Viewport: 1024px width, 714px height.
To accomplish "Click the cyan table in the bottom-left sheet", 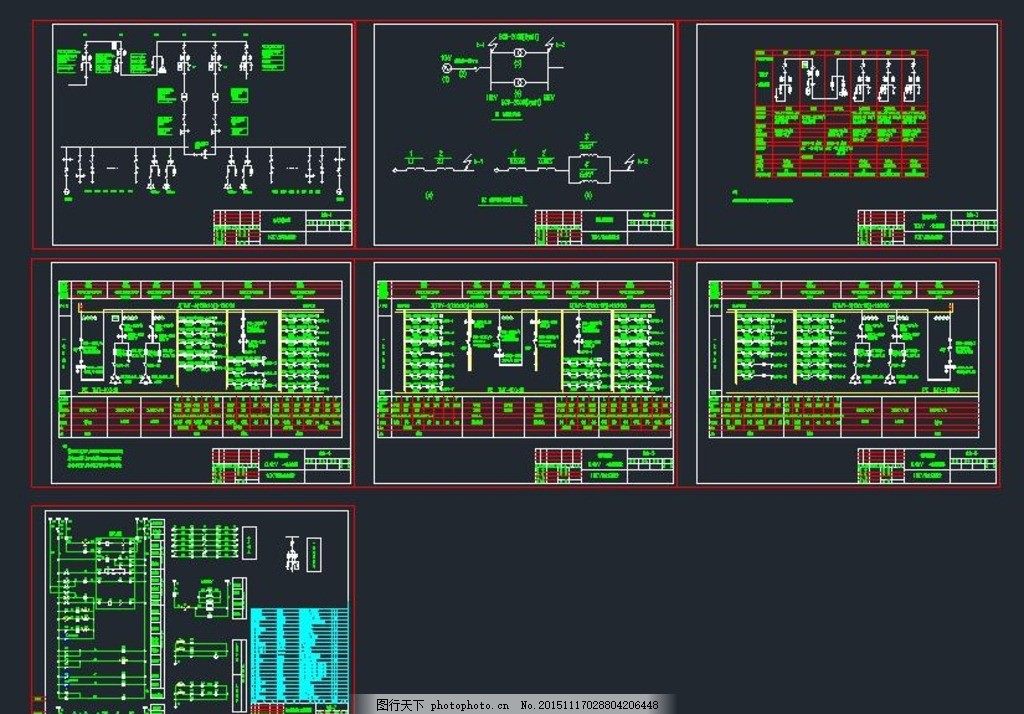I will pyautogui.click(x=300, y=656).
